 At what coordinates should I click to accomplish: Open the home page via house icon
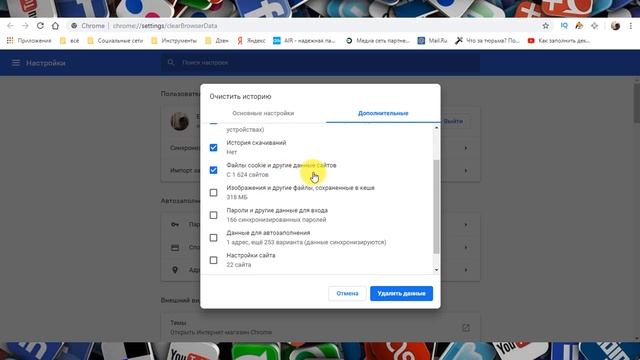[x=55, y=26]
